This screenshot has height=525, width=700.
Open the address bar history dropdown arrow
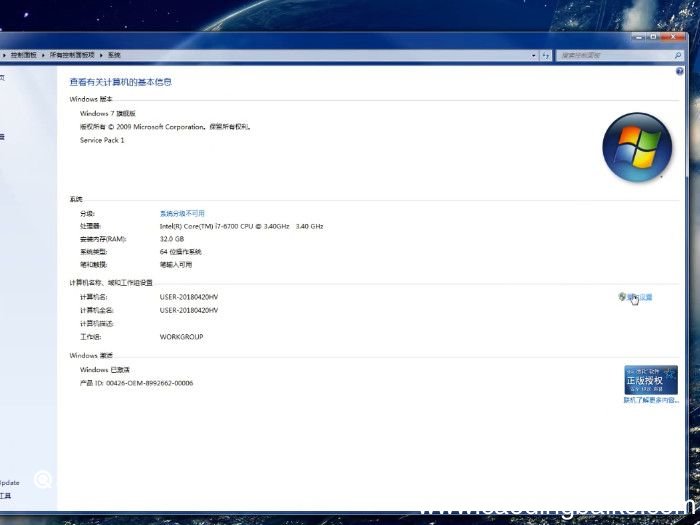pyautogui.click(x=534, y=55)
